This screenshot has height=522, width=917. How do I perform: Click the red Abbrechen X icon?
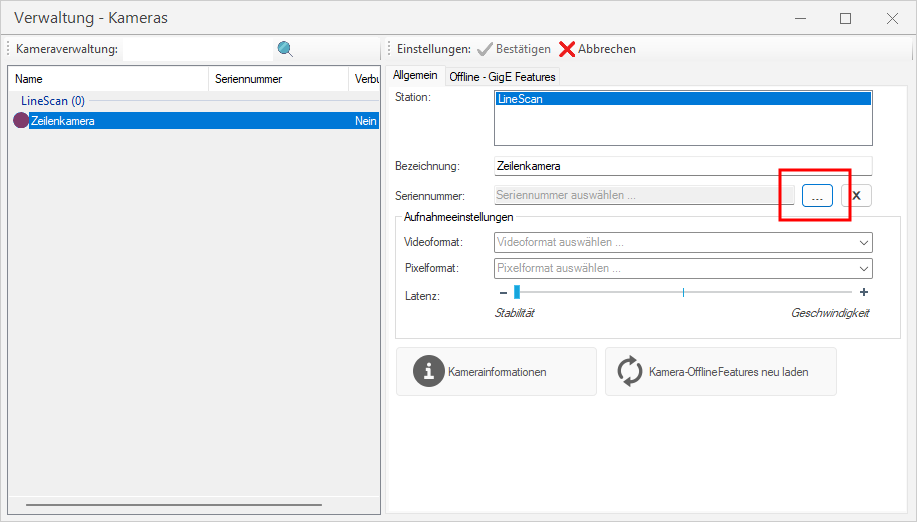point(567,49)
